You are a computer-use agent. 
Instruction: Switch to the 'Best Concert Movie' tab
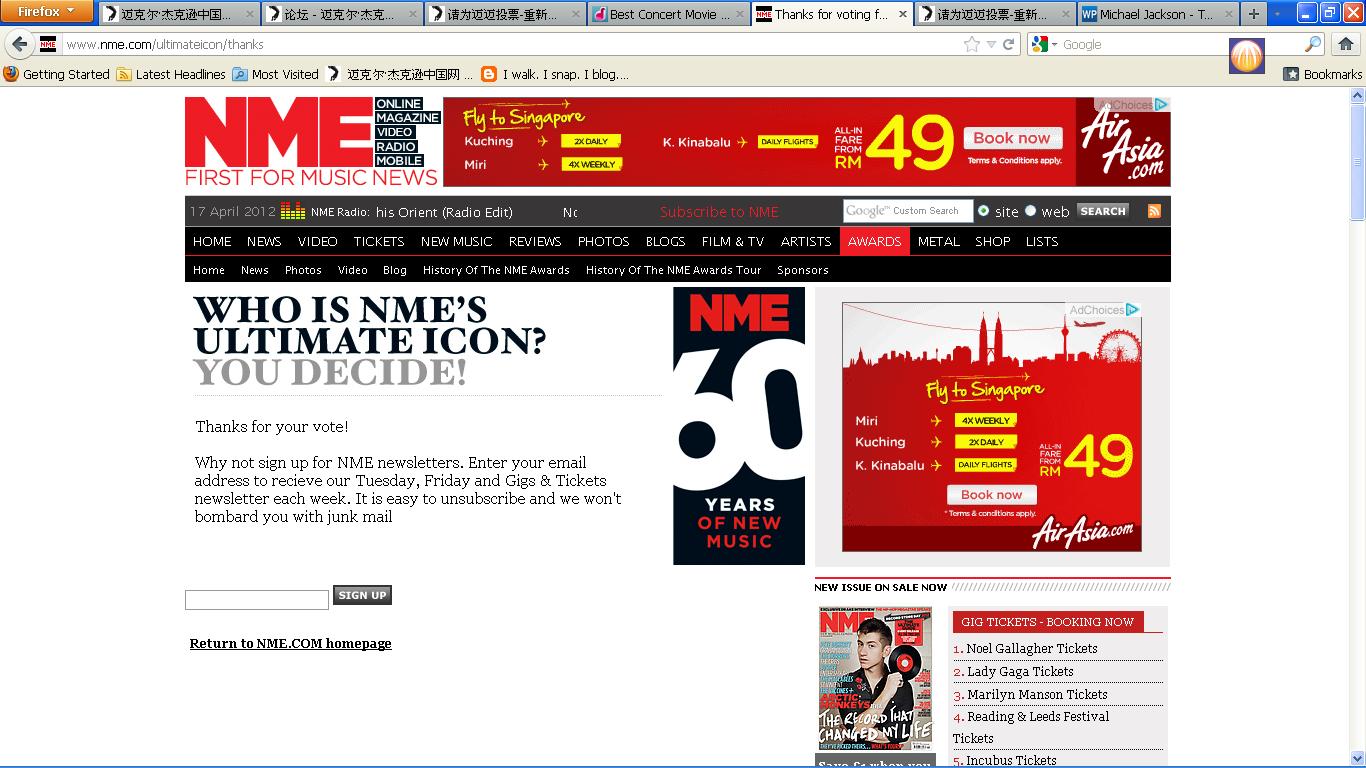coord(668,14)
